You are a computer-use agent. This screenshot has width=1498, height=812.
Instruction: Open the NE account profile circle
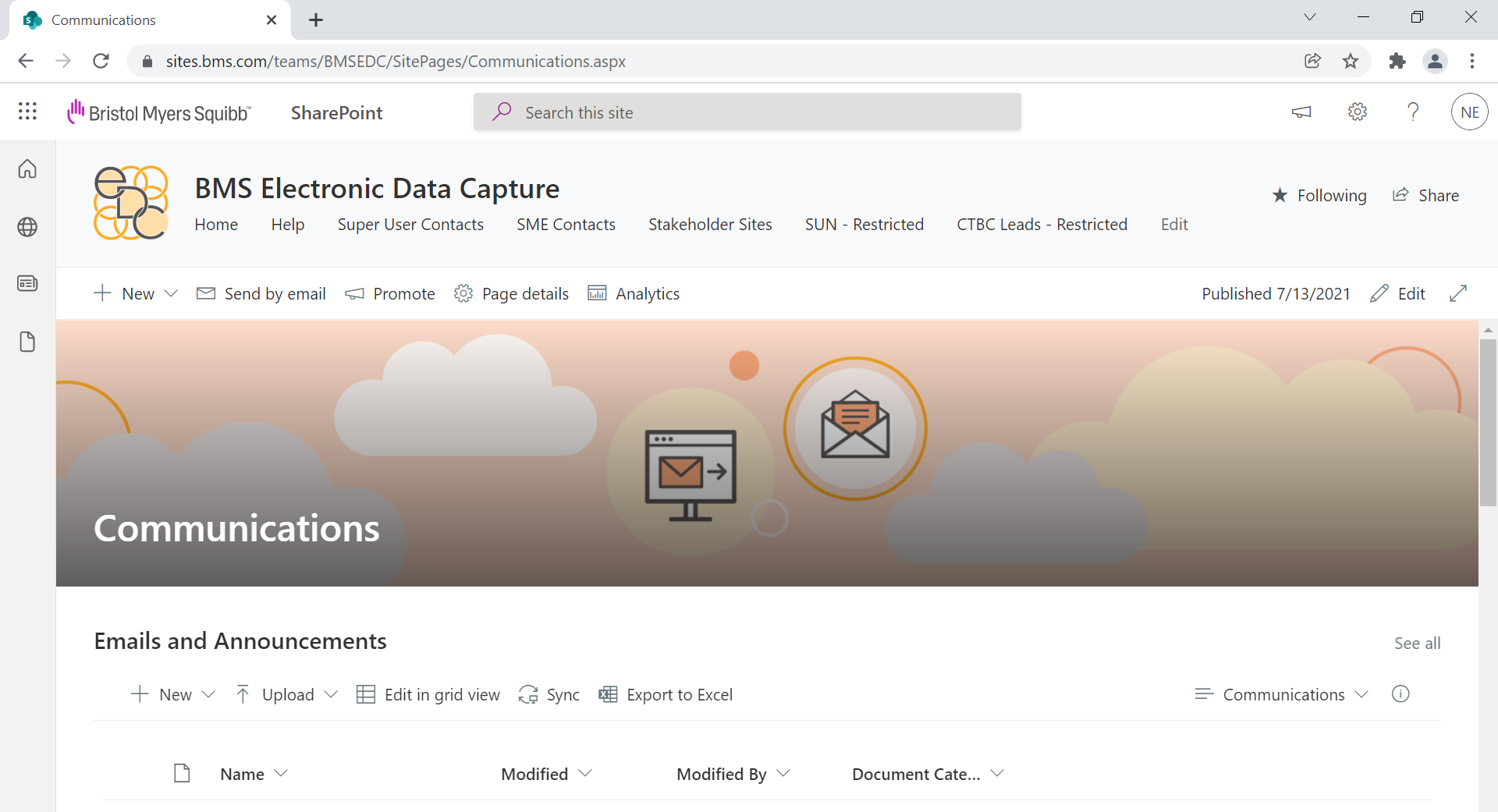tap(1470, 112)
